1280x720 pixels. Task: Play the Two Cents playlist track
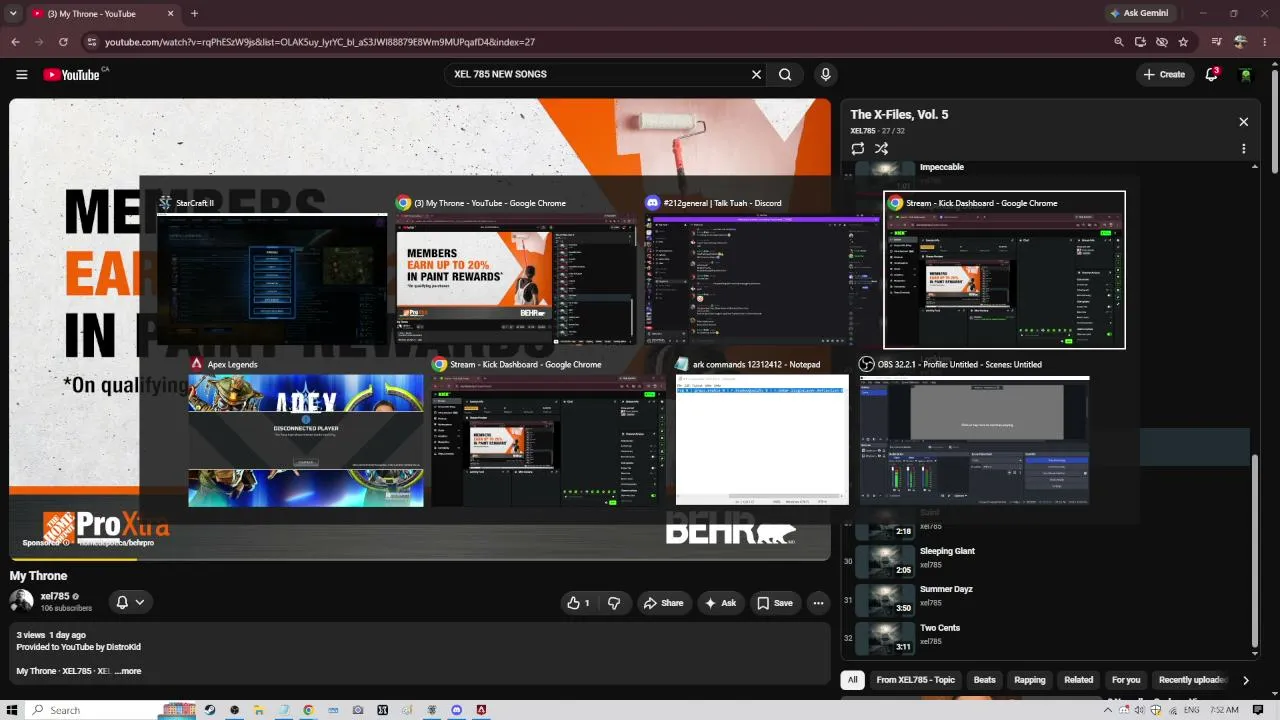coord(1045,638)
